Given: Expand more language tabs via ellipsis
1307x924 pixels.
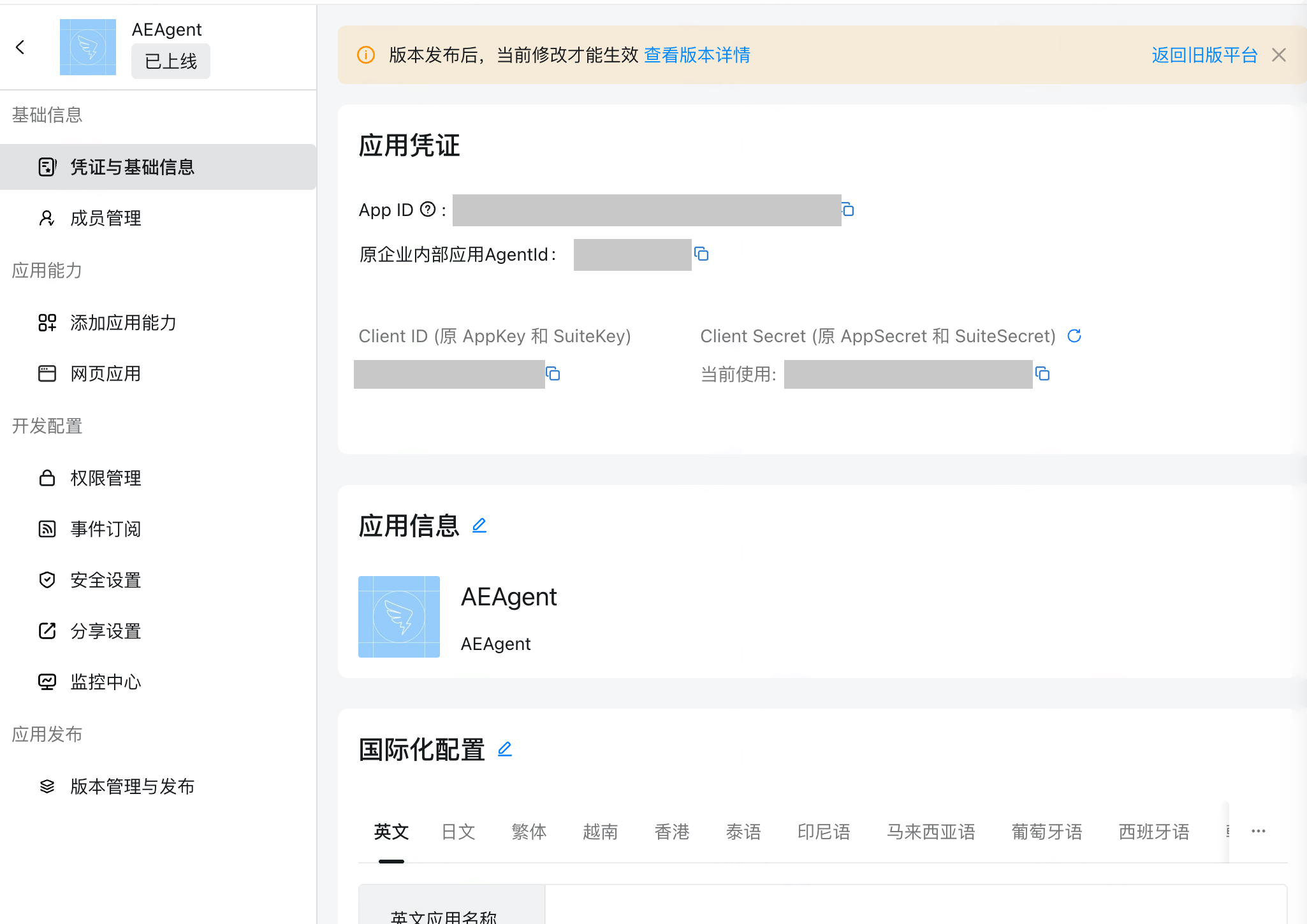Looking at the screenshot, I should pyautogui.click(x=1259, y=831).
